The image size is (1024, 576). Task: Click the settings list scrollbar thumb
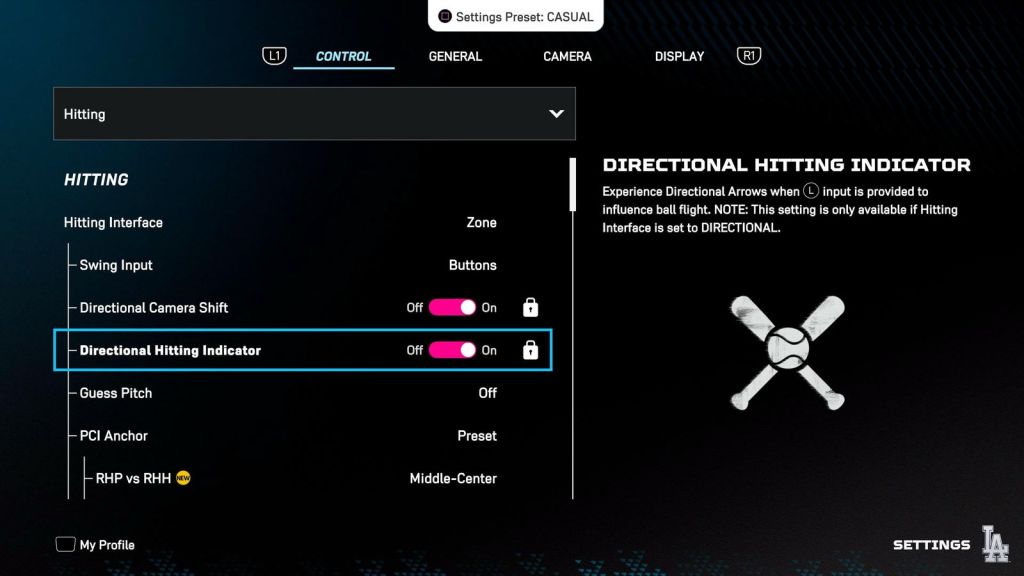click(x=572, y=185)
